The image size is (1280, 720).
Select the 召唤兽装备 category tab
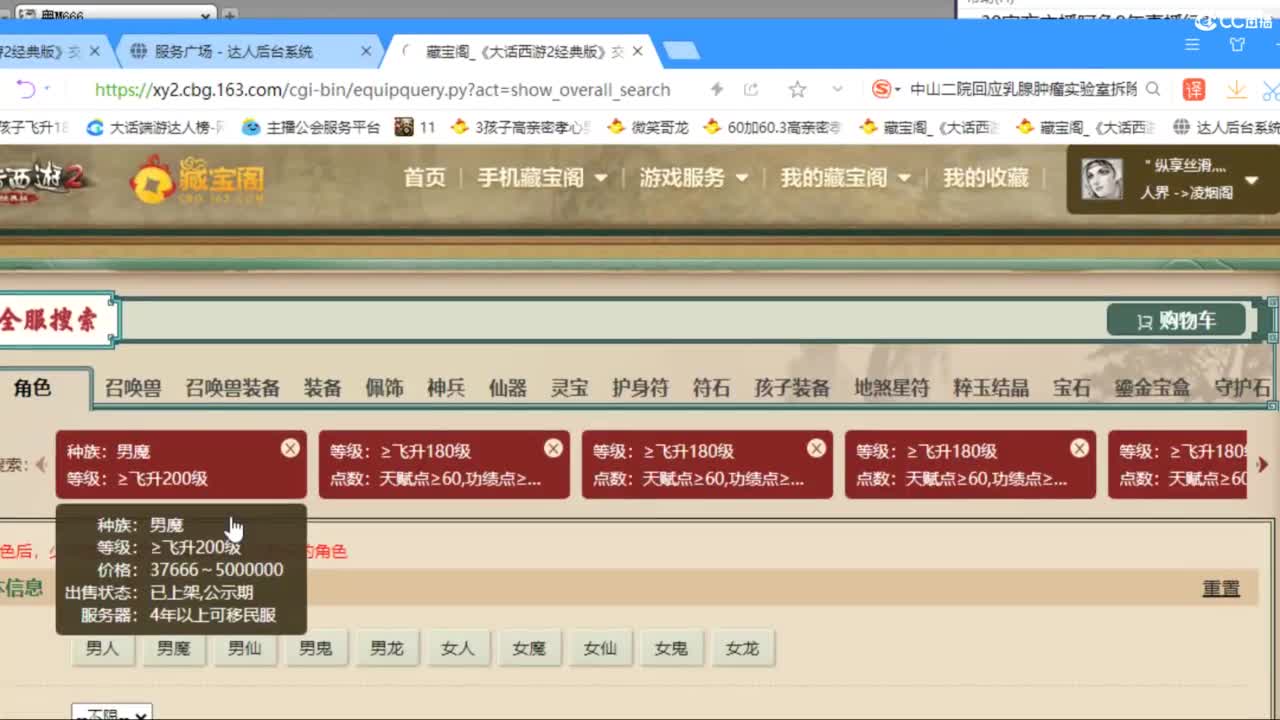point(232,388)
